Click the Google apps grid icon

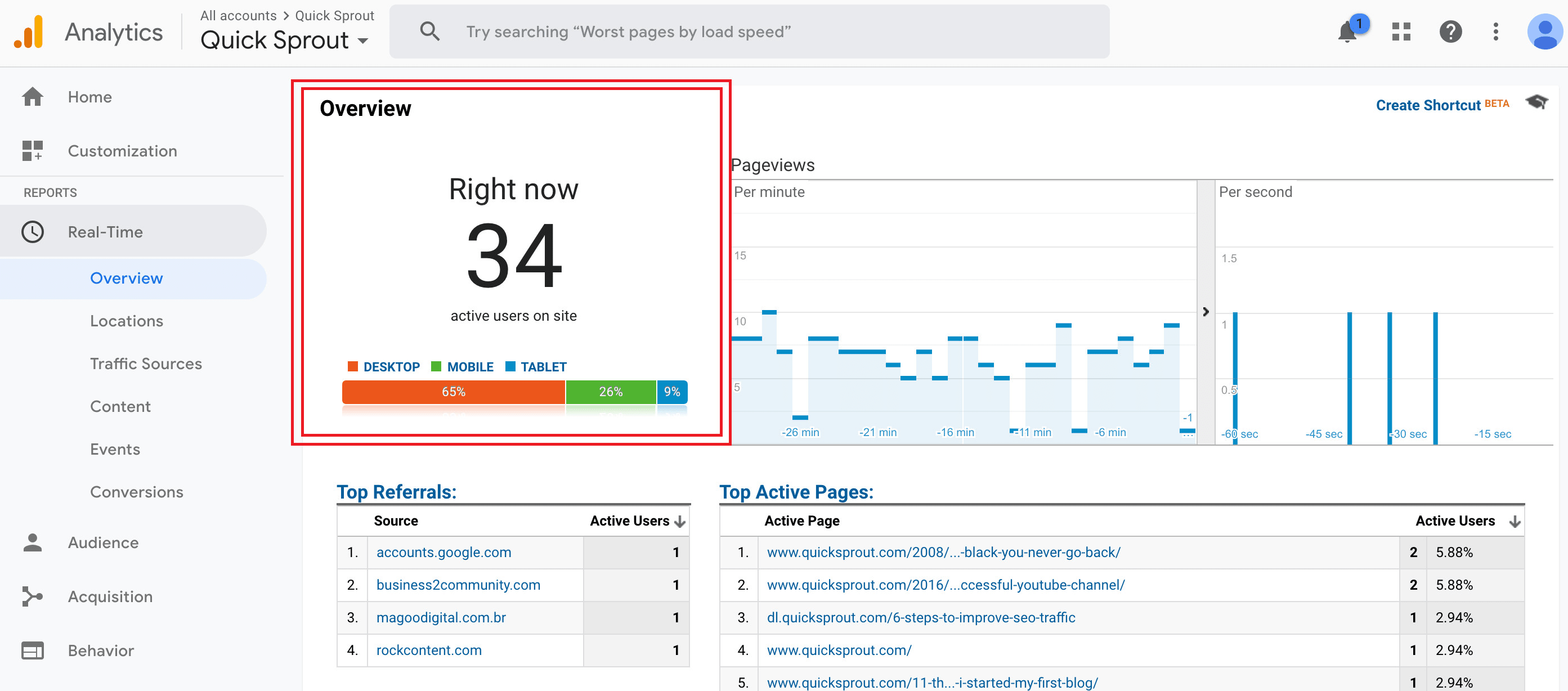click(1400, 32)
